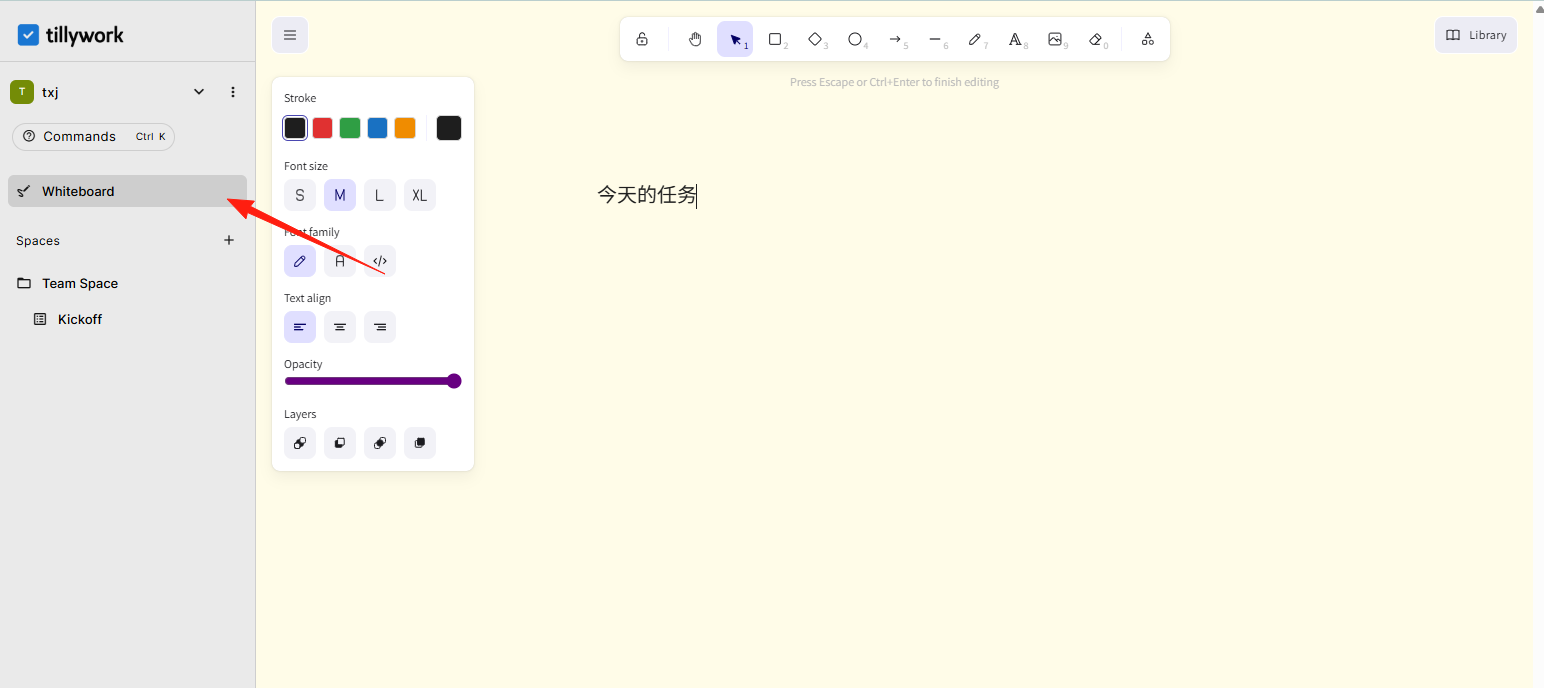
Task: Pick the black stroke color
Action: tap(295, 128)
